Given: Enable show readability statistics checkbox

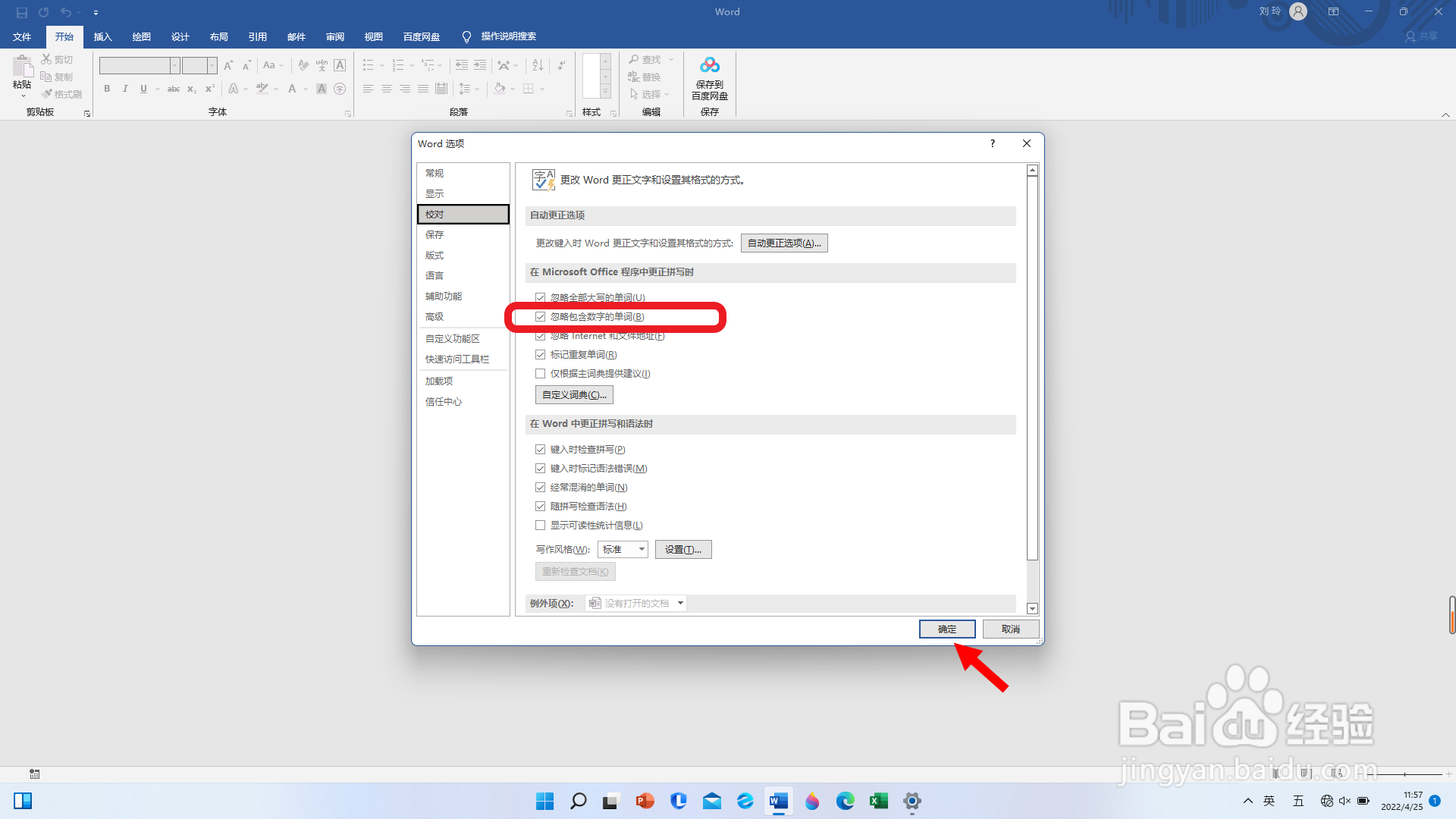Looking at the screenshot, I should coord(541,526).
